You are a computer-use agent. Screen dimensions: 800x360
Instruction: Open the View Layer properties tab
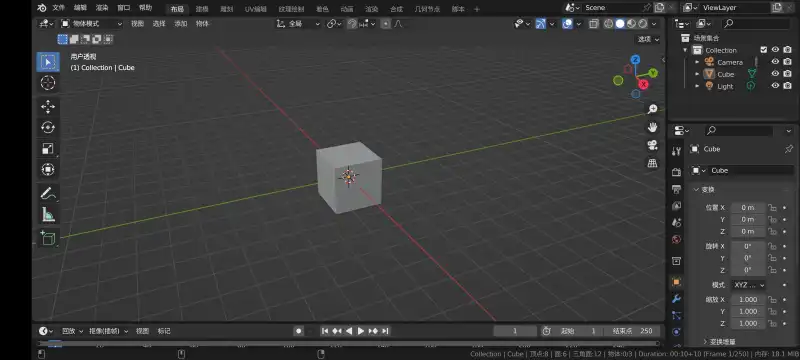[x=677, y=206]
